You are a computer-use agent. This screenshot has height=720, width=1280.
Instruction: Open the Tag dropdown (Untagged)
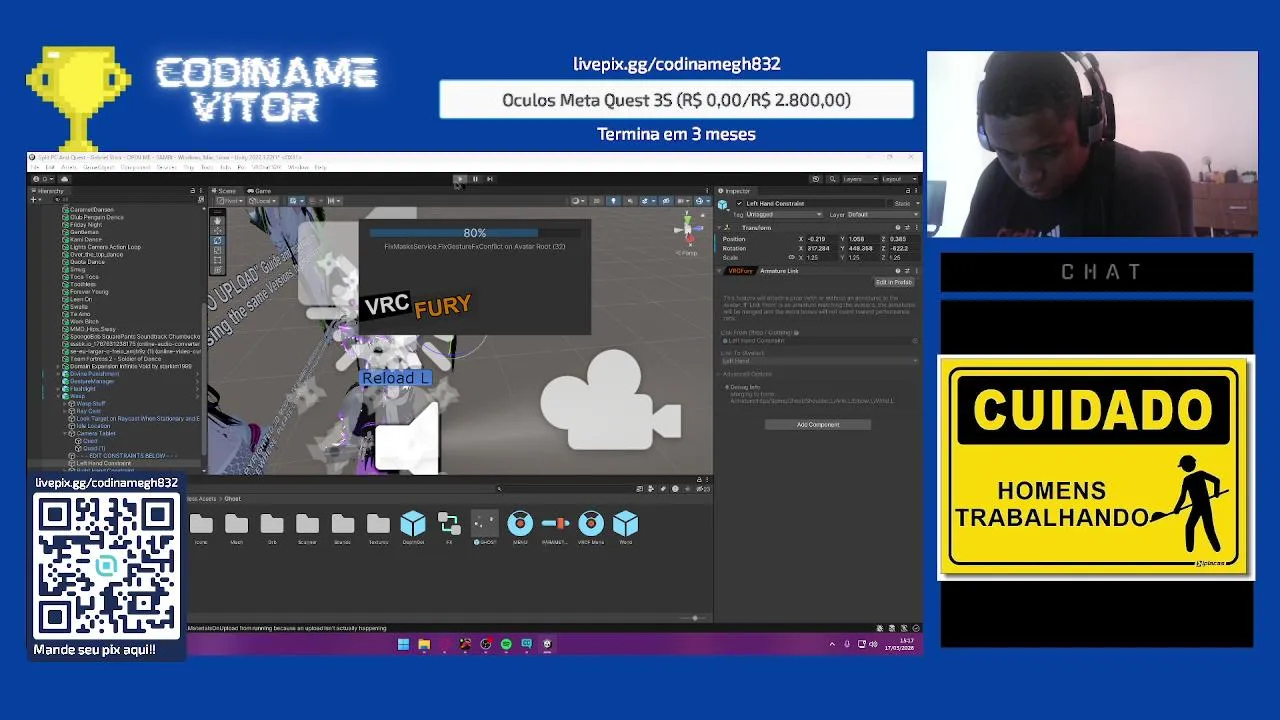784,214
